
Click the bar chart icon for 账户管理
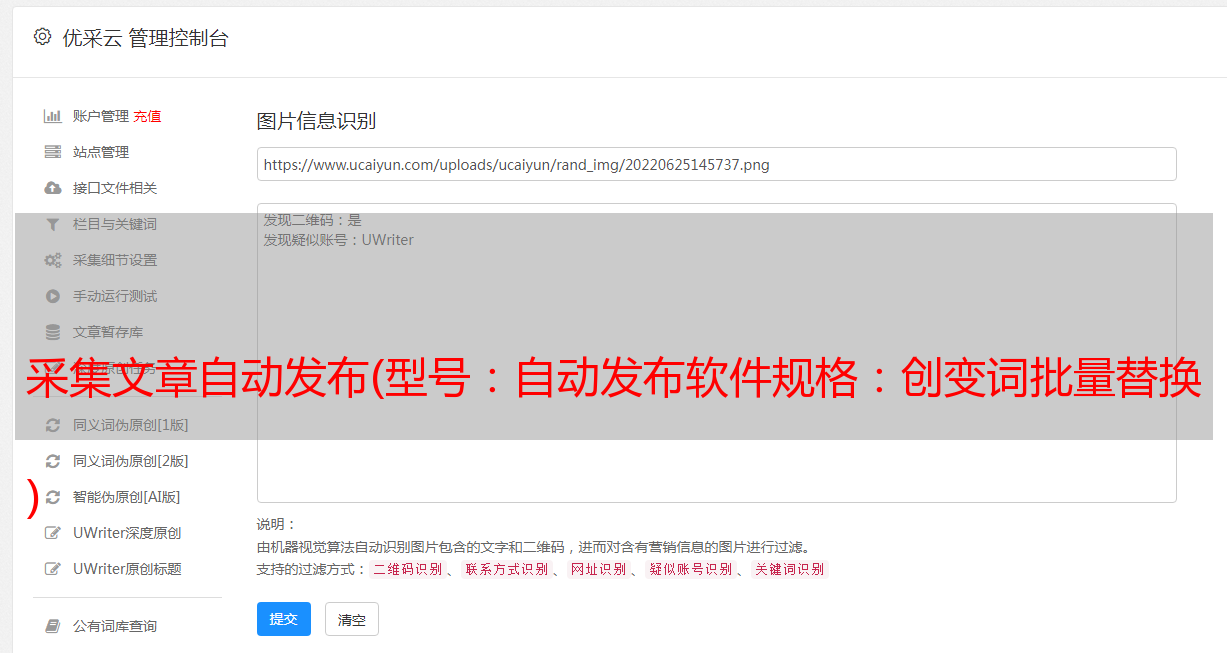[x=53, y=116]
